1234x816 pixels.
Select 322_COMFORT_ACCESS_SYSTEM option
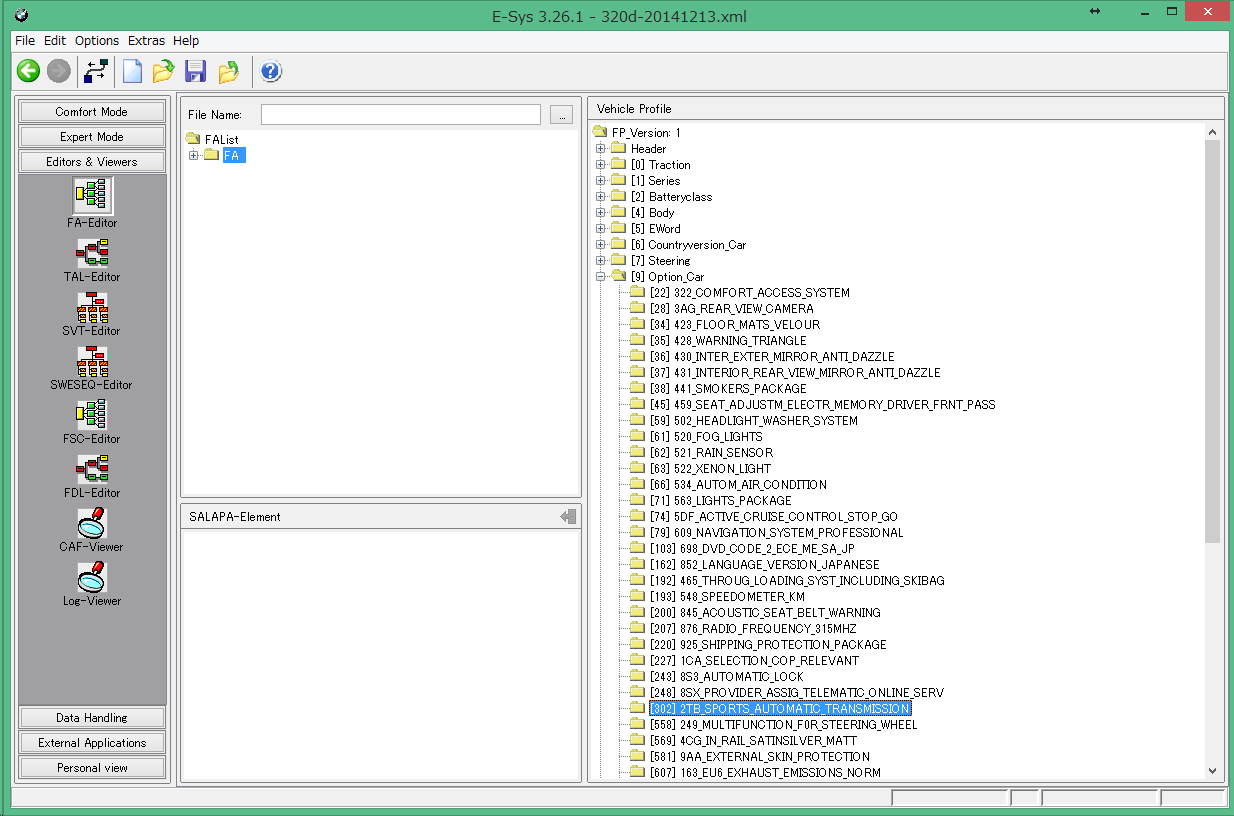749,292
